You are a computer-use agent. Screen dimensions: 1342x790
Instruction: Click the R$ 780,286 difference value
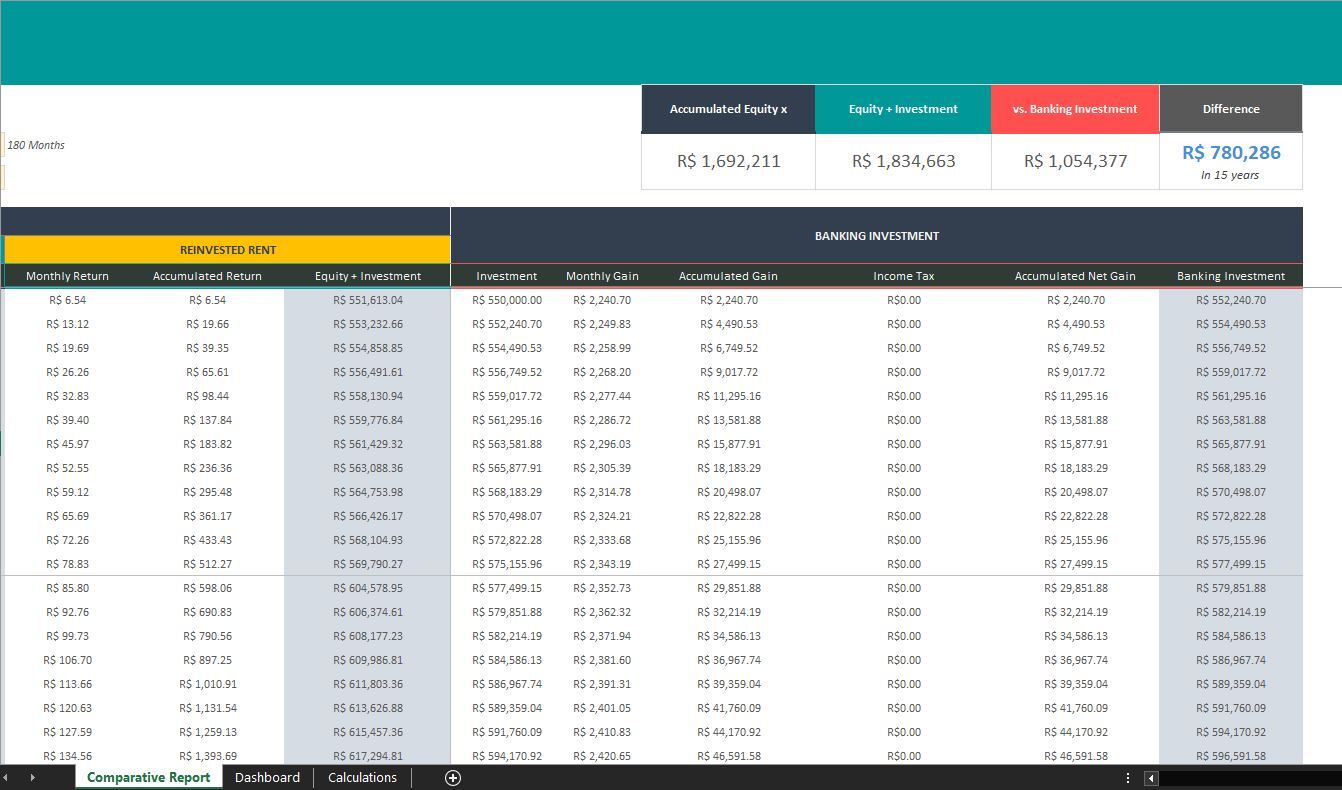point(1231,153)
